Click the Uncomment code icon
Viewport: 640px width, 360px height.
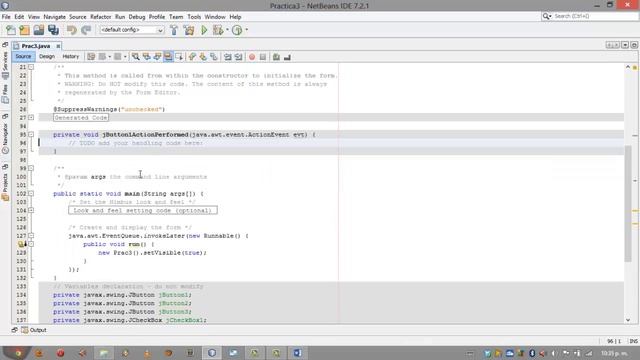287,57
